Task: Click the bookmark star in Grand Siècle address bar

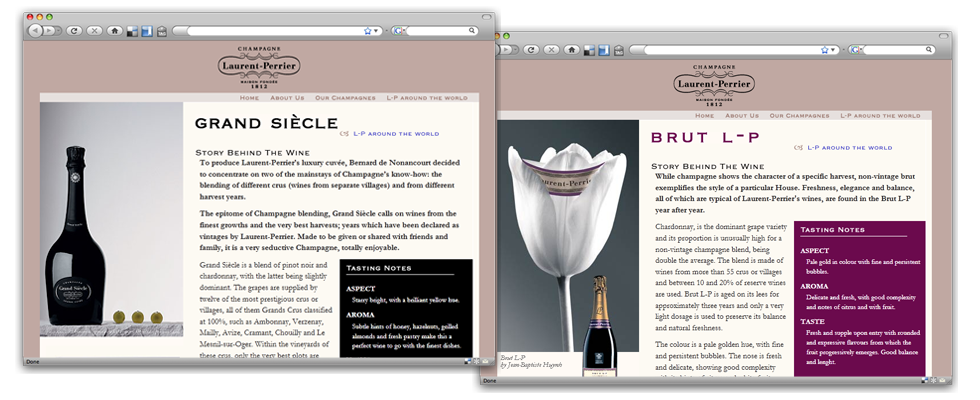Action: pyautogui.click(x=367, y=31)
